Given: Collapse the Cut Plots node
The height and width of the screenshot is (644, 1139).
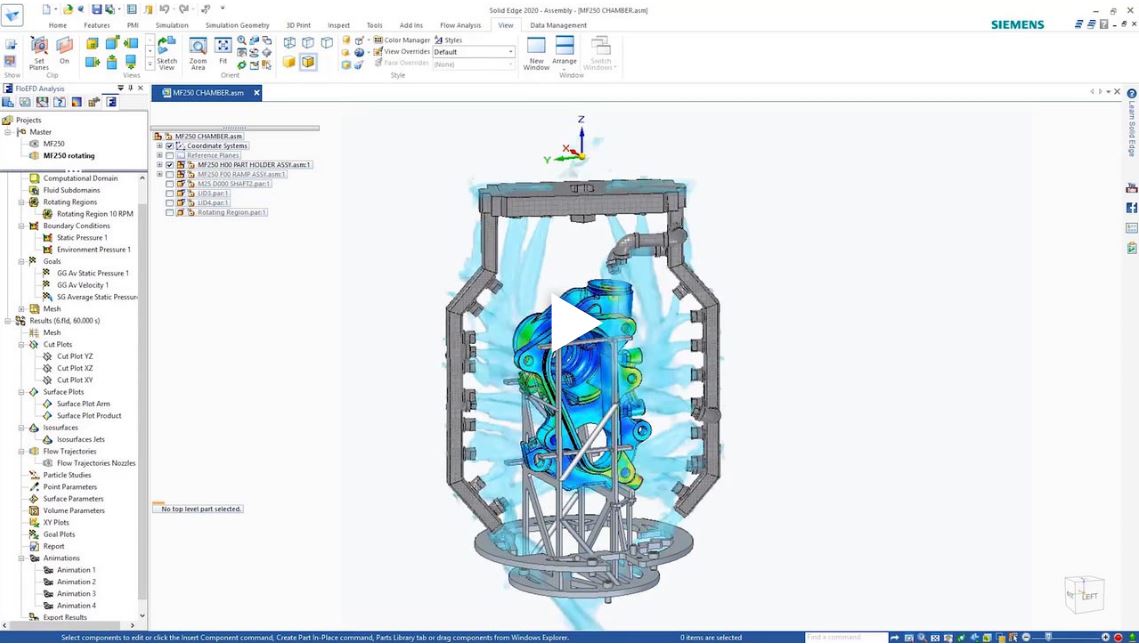Looking at the screenshot, I should click(x=22, y=344).
